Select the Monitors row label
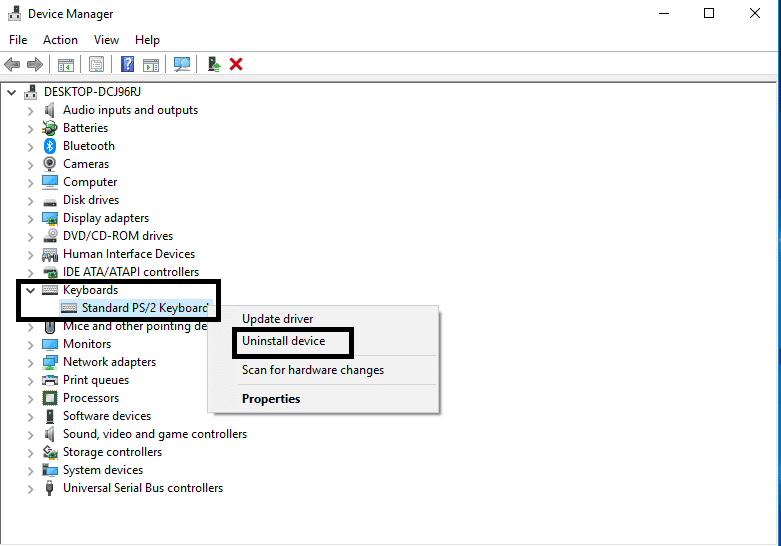This screenshot has height=546, width=781. [x=87, y=344]
